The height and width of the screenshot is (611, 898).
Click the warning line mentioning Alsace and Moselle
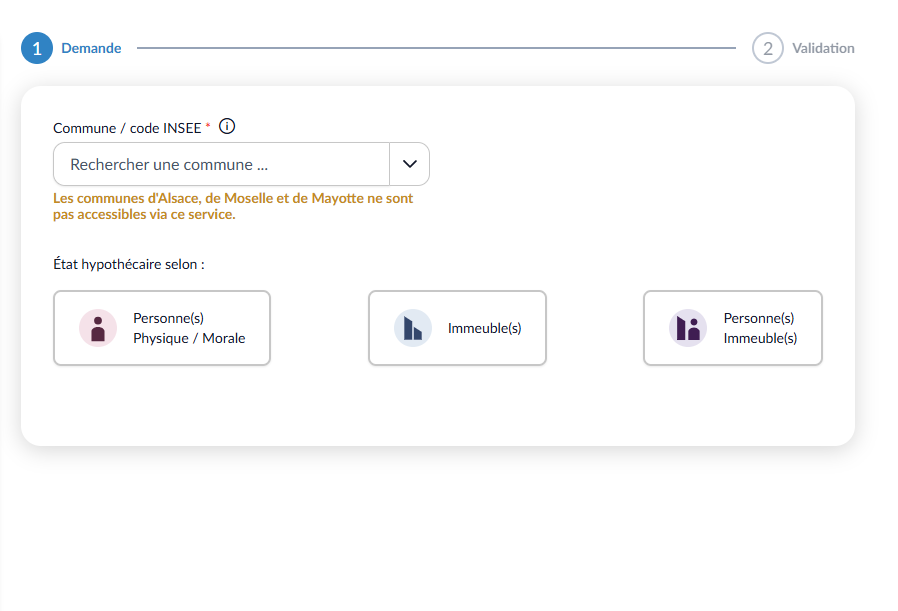(x=233, y=199)
